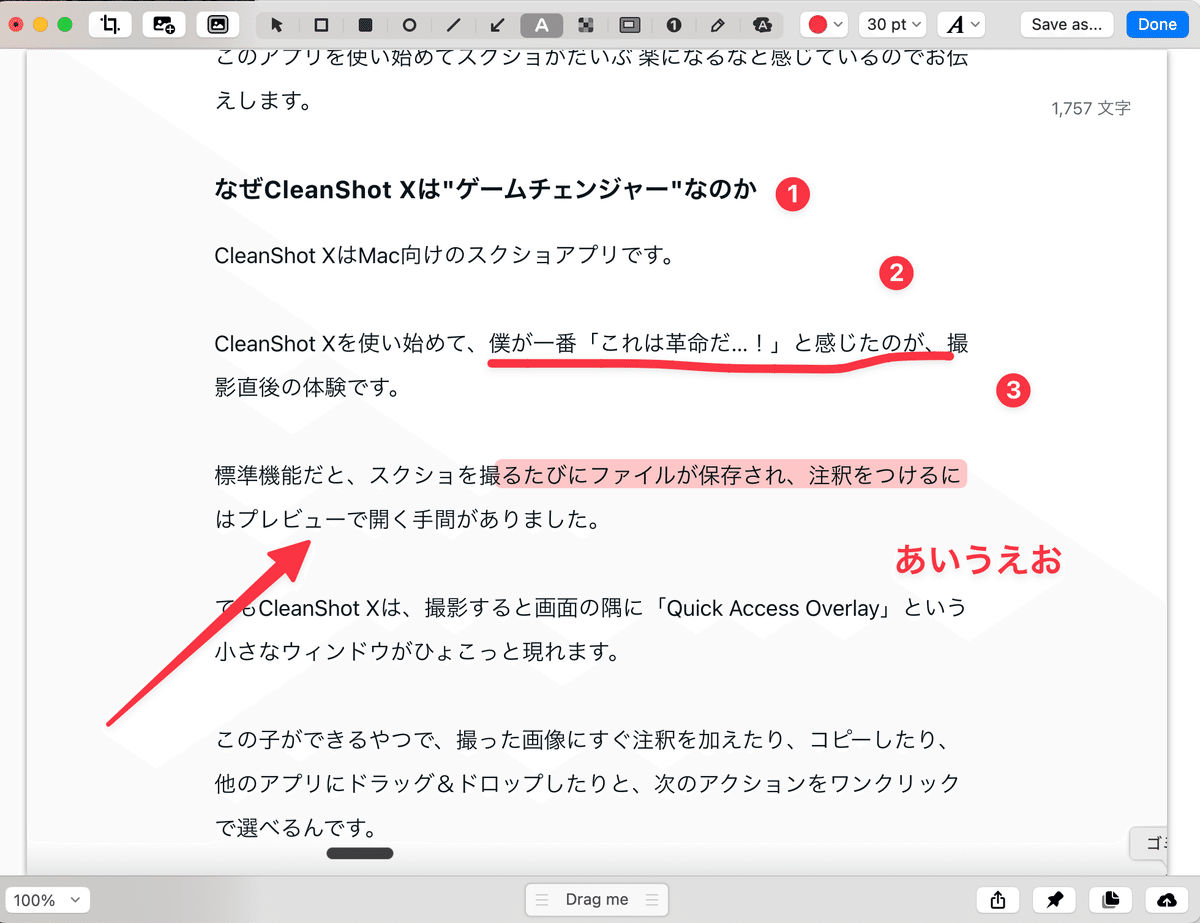Click the Save as... button
The image size is (1200, 923).
[x=1066, y=23]
